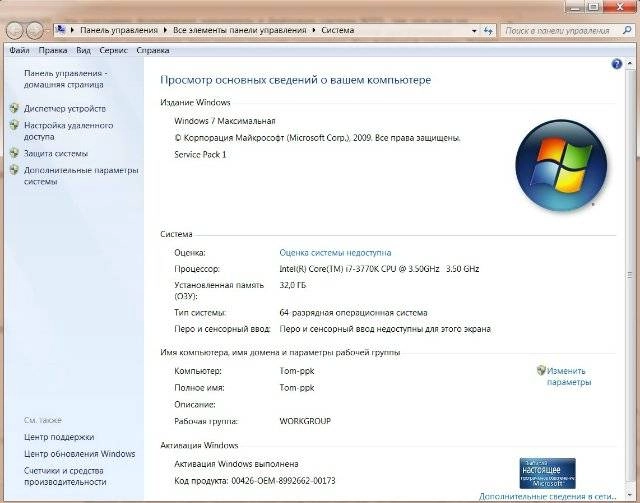
Task: Click the vertical scrollbar thumb
Action: click(x=629, y=276)
